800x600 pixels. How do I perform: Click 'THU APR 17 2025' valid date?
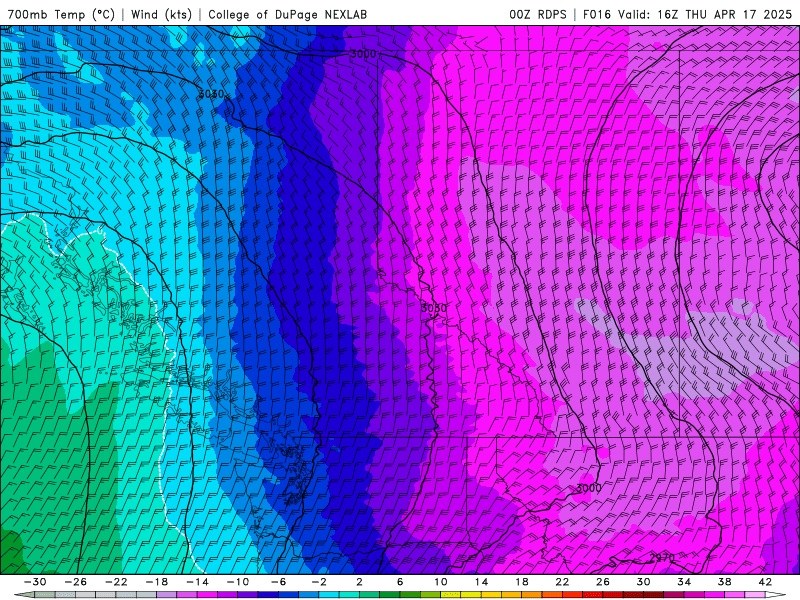(x=738, y=14)
